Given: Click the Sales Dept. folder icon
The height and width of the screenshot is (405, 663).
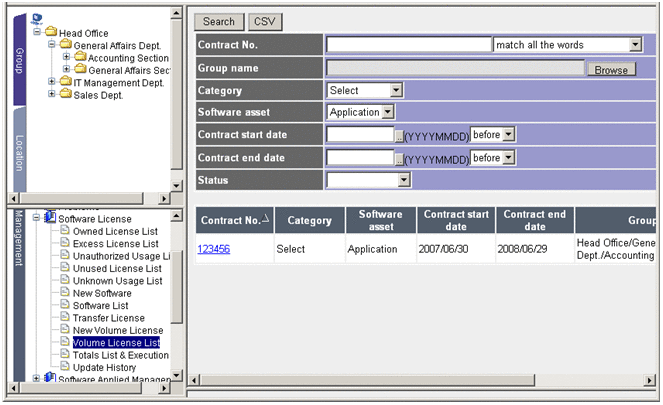Looking at the screenshot, I should coord(66,95).
